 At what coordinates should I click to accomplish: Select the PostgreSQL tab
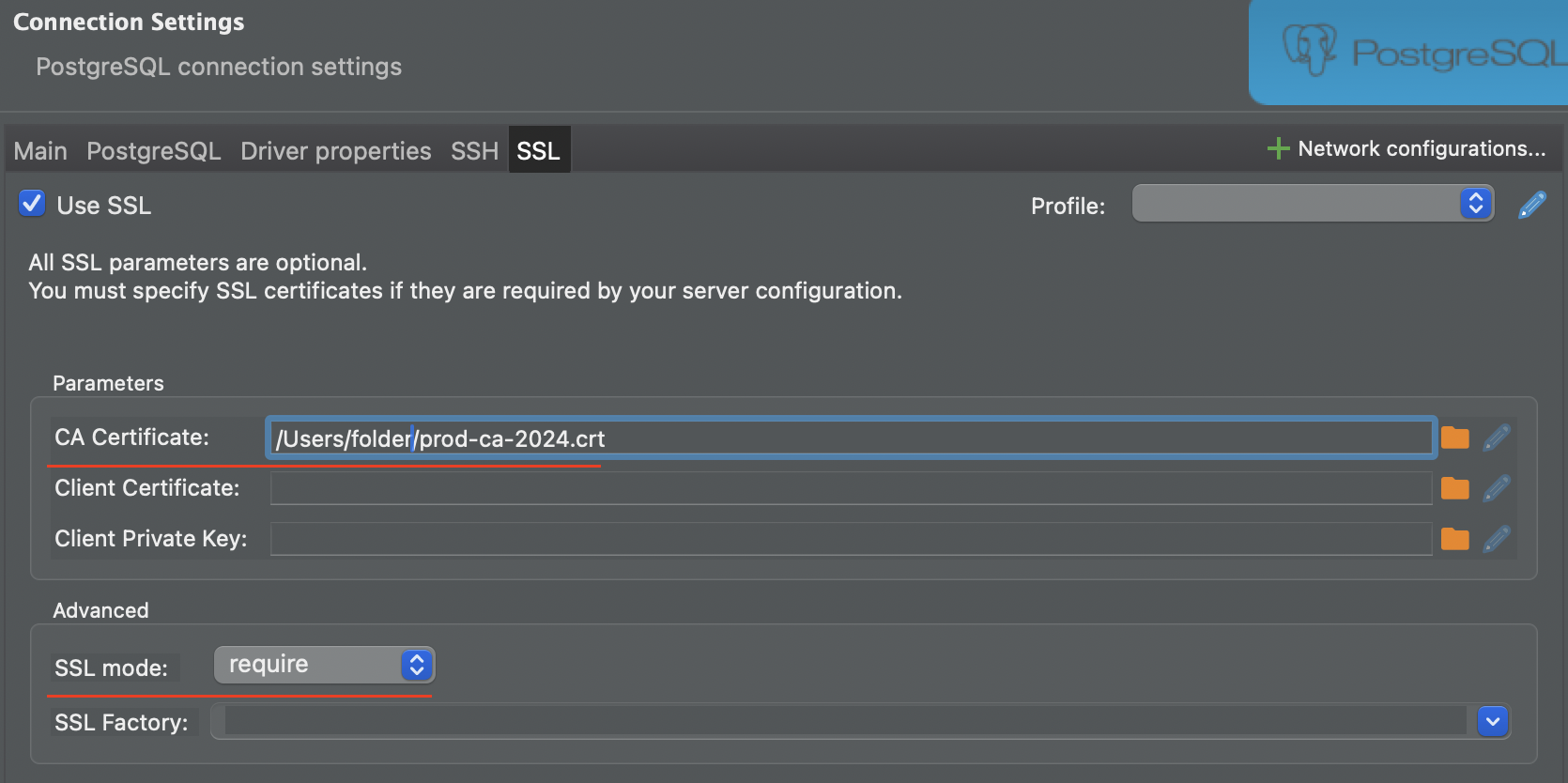pyautogui.click(x=153, y=151)
